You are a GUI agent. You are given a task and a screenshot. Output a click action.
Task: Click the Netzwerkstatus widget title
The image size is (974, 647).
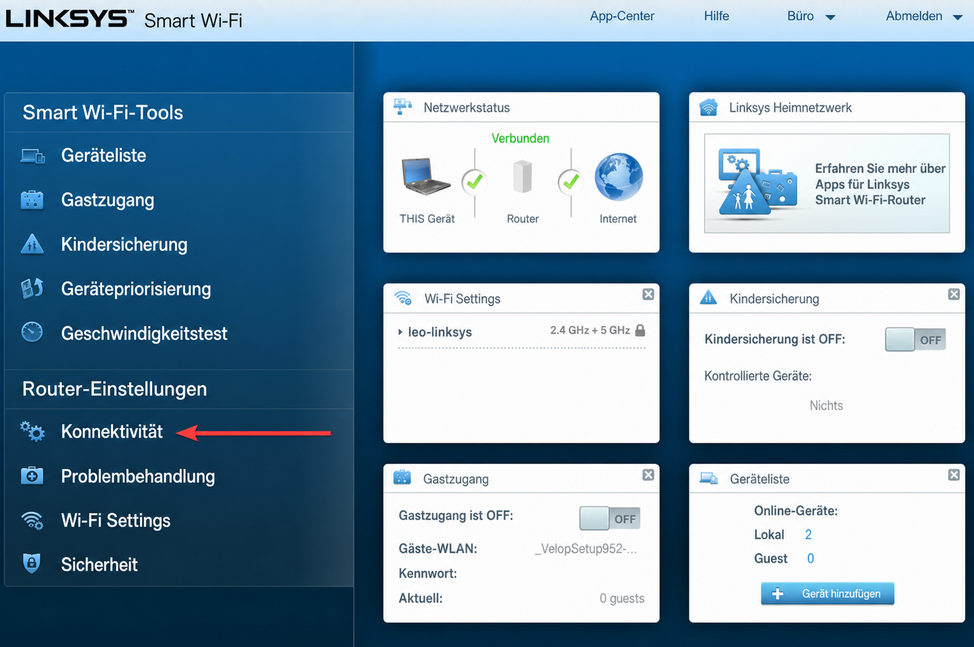pyautogui.click(x=467, y=107)
